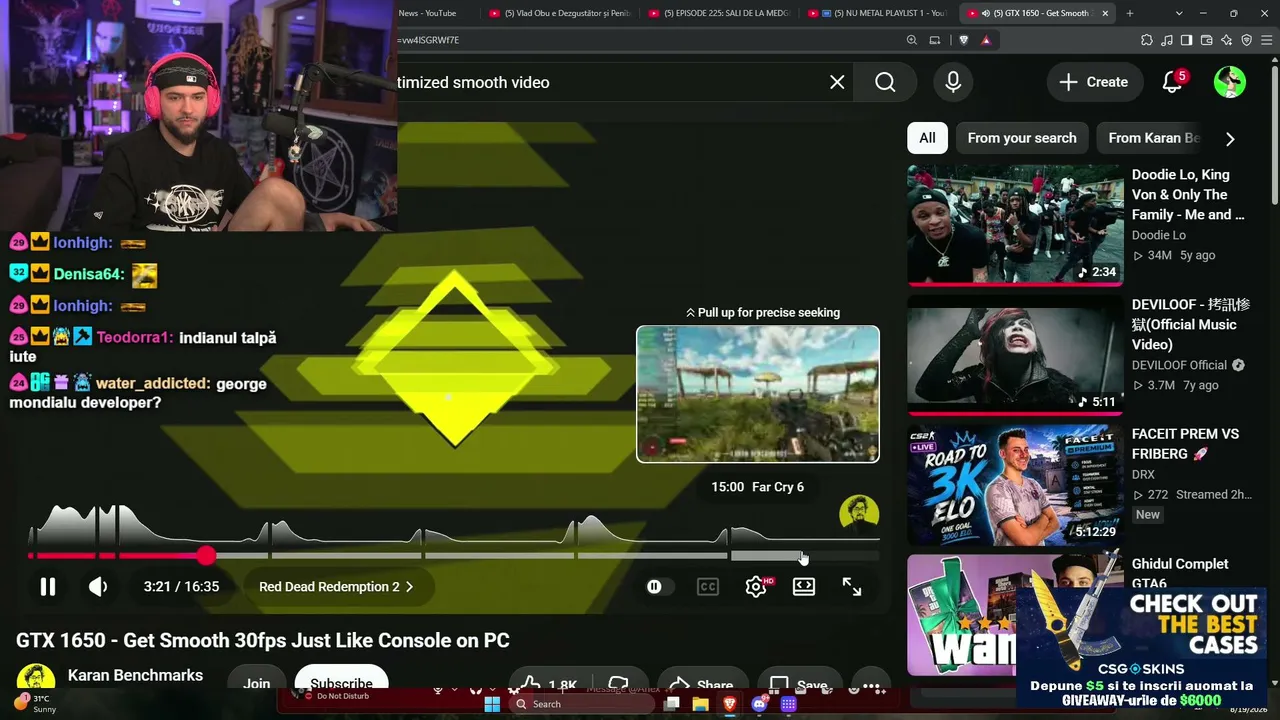The width and height of the screenshot is (1280, 720).
Task: Open the video in full screen
Action: [x=852, y=587]
